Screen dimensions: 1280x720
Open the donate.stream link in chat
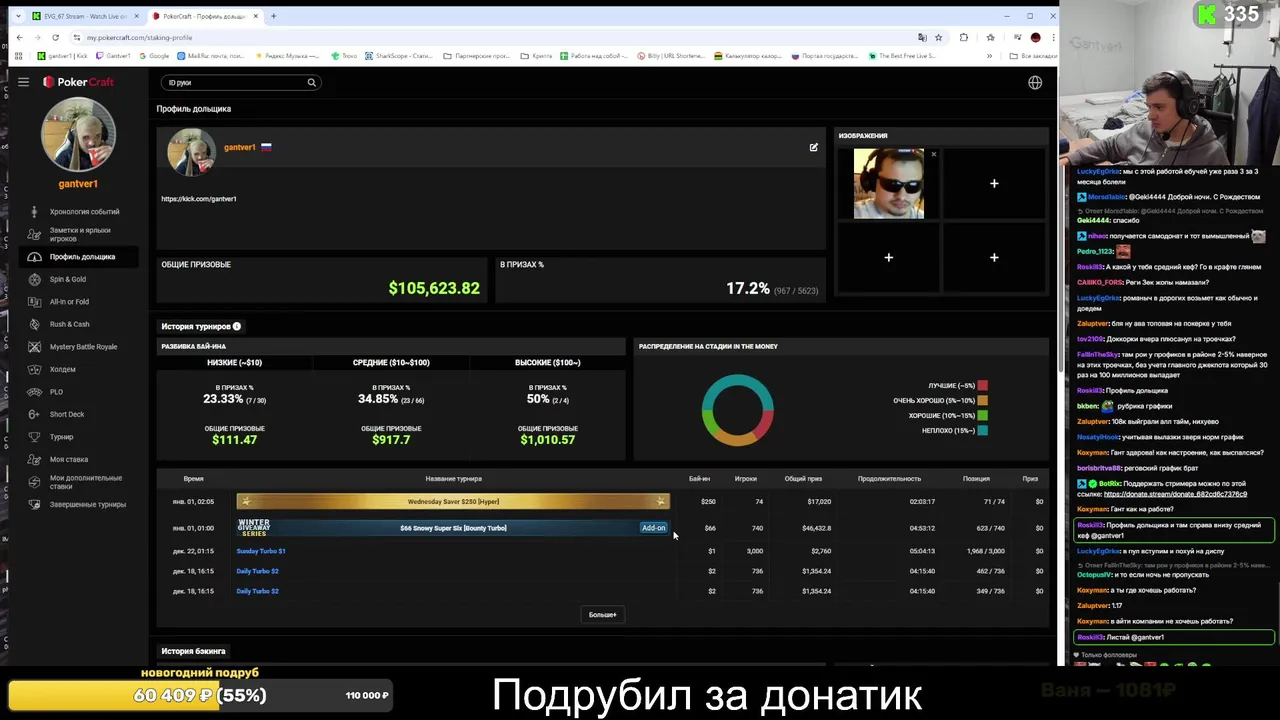[1175, 494]
